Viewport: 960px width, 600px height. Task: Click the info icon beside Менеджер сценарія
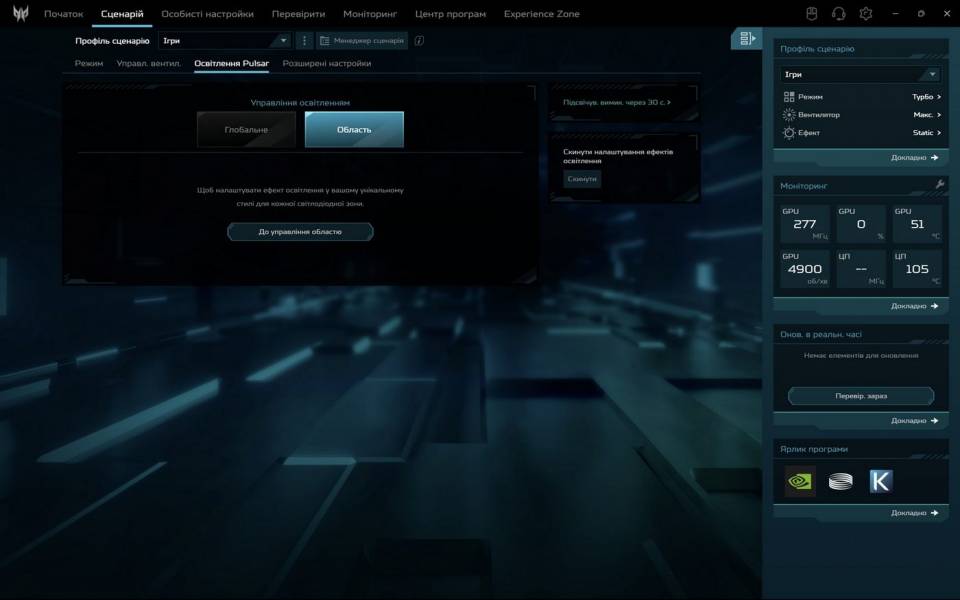[x=419, y=41]
